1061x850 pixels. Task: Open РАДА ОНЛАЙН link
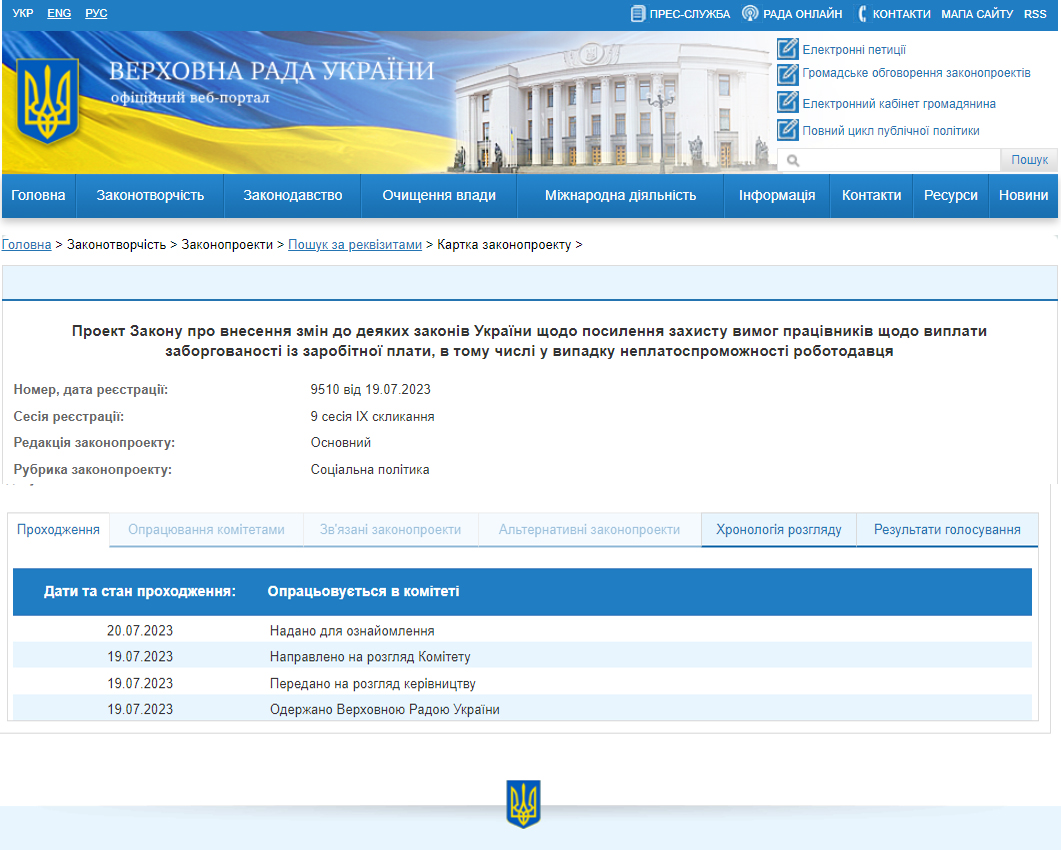[x=803, y=14]
